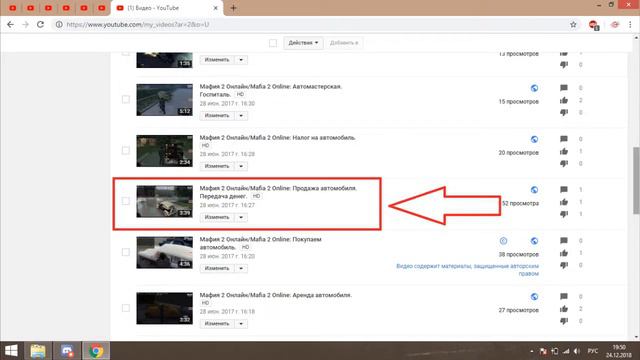Click the Добавить в button
This screenshot has width=640, height=360.
point(344,43)
